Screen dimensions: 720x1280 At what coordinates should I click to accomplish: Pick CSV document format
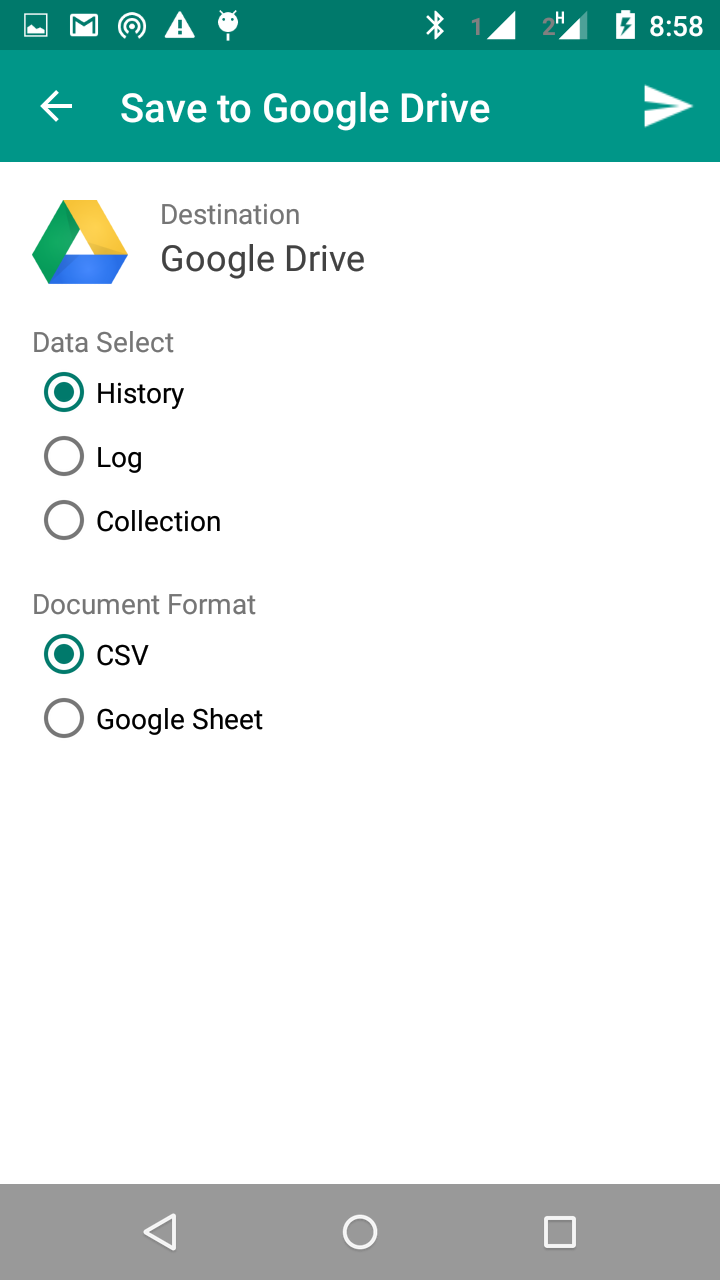64,655
